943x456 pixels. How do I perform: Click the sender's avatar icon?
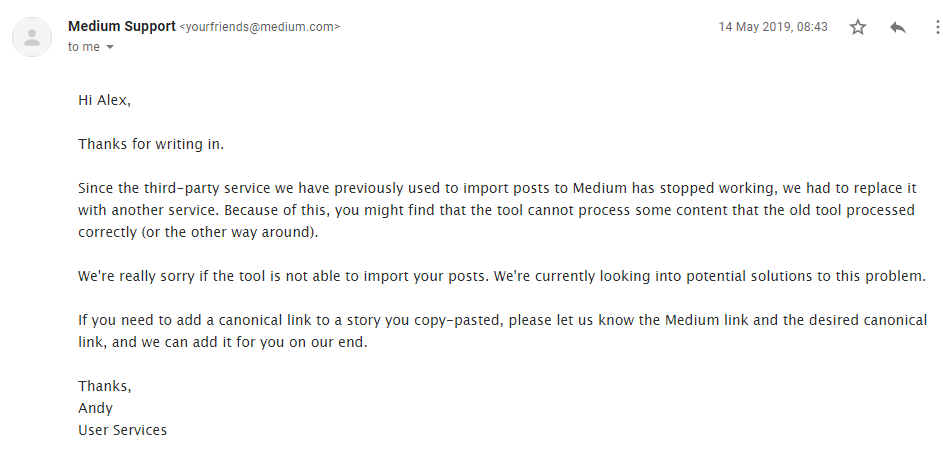point(33,38)
